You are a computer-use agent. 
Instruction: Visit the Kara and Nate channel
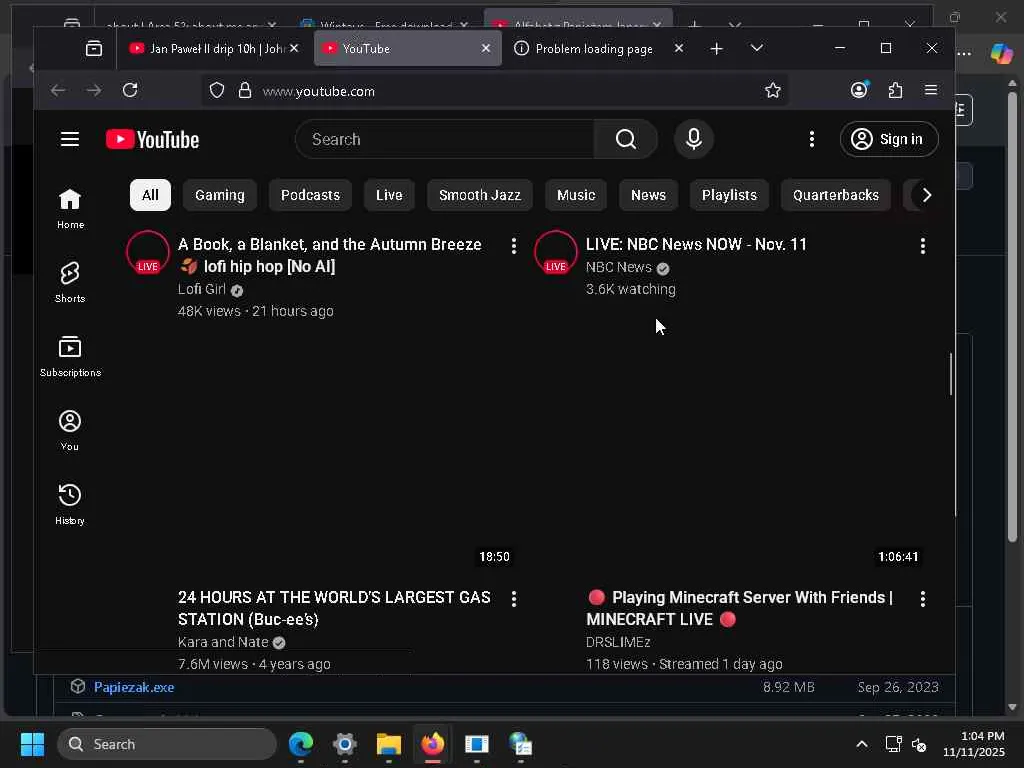pyautogui.click(x=223, y=642)
